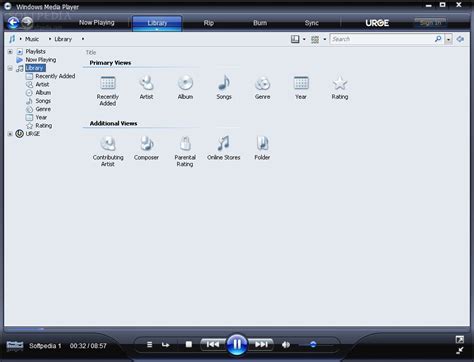Select URGE in the tree
Screen dimensions: 474x362
click(33, 134)
